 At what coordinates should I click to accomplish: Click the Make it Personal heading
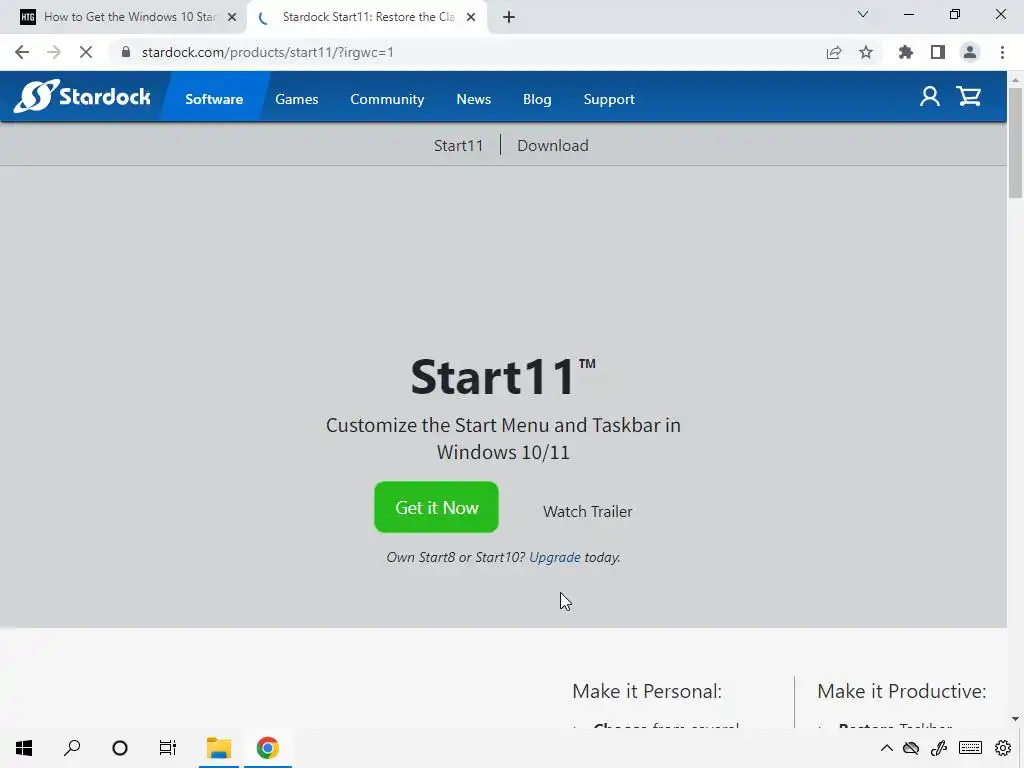(x=647, y=691)
